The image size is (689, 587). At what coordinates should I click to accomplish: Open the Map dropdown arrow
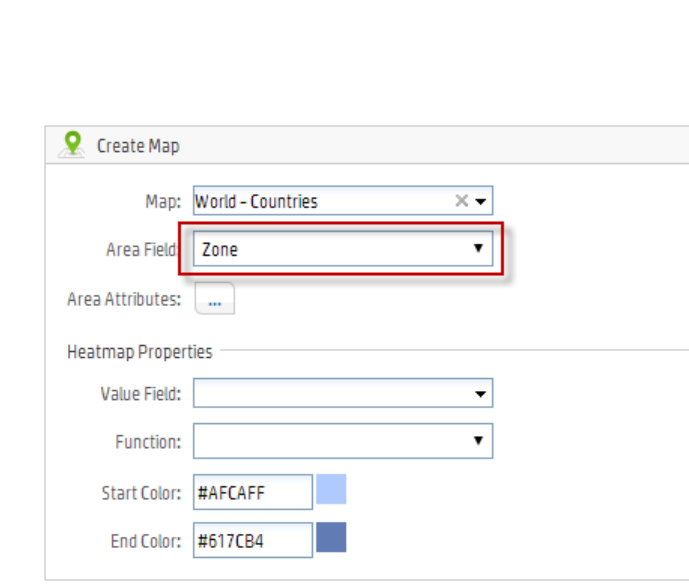point(481,201)
